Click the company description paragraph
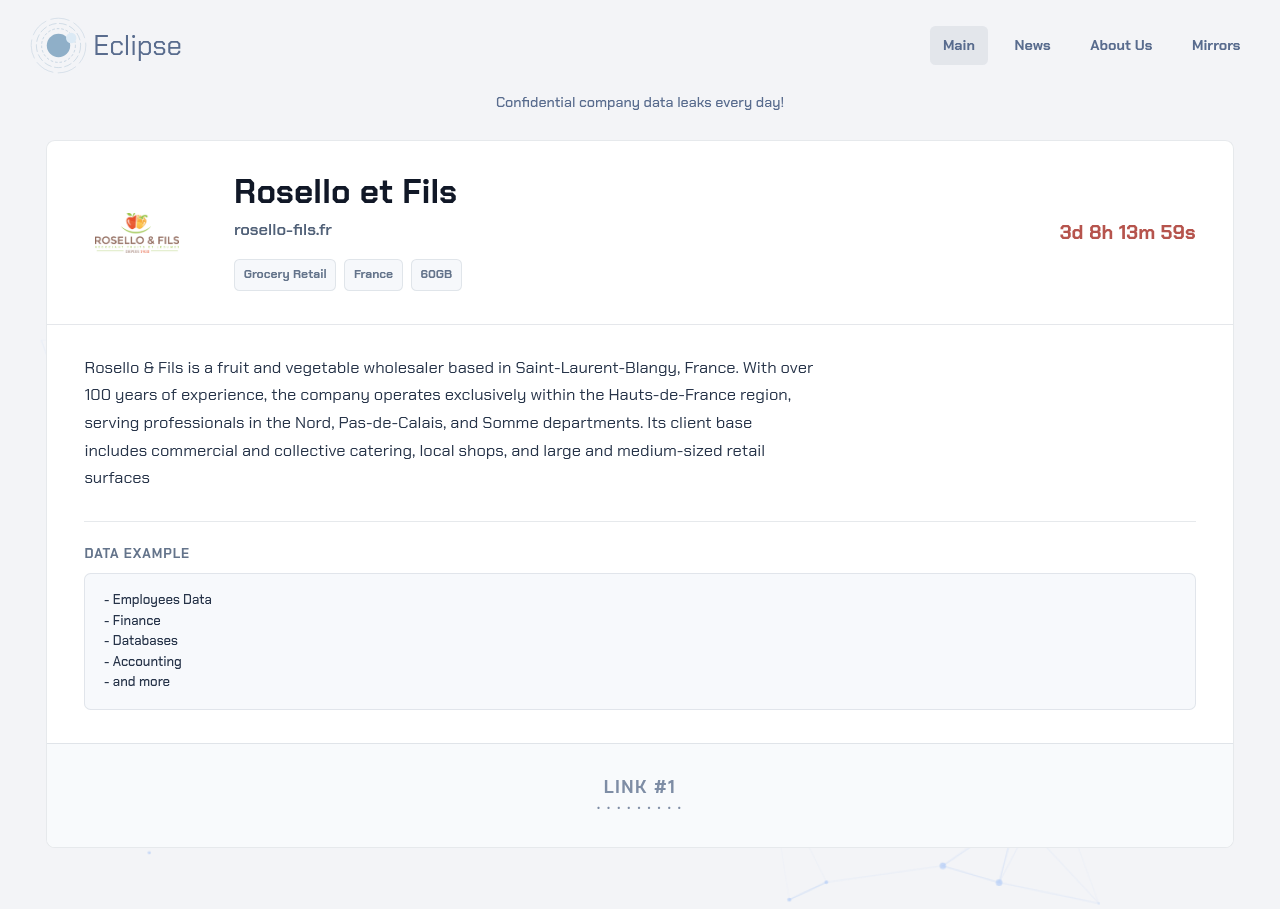Image resolution: width=1280 pixels, height=909 pixels. tap(449, 422)
